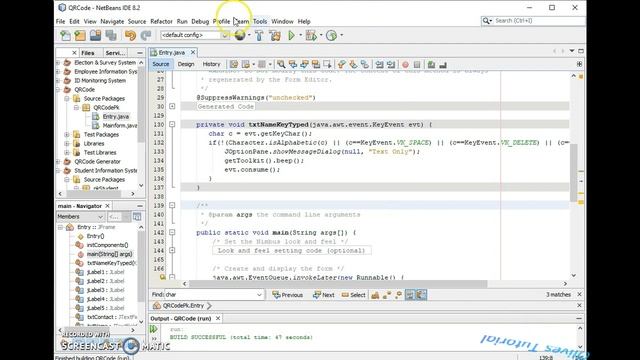640x360 pixels.
Task: Open the Tools menu
Action: click(x=260, y=21)
